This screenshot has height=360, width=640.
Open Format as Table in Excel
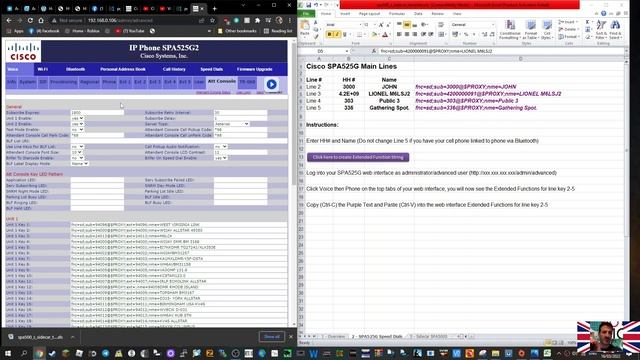(531, 29)
